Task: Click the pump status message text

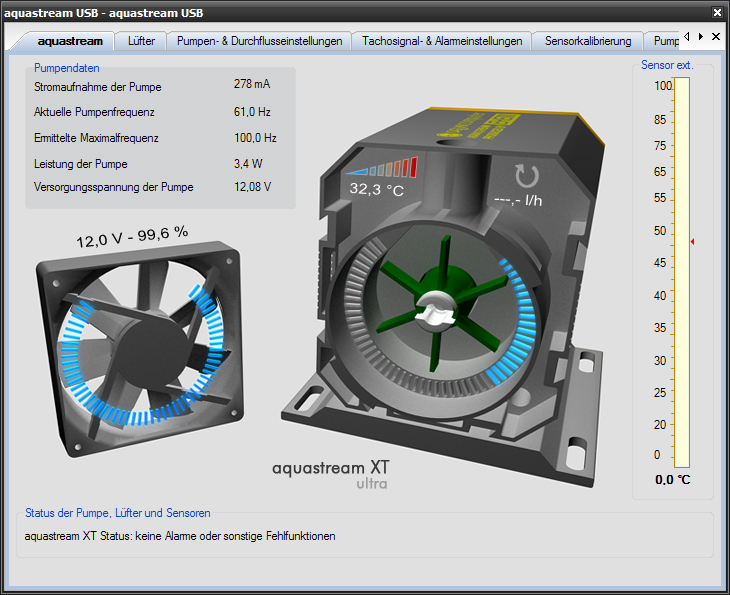Action: tap(179, 536)
